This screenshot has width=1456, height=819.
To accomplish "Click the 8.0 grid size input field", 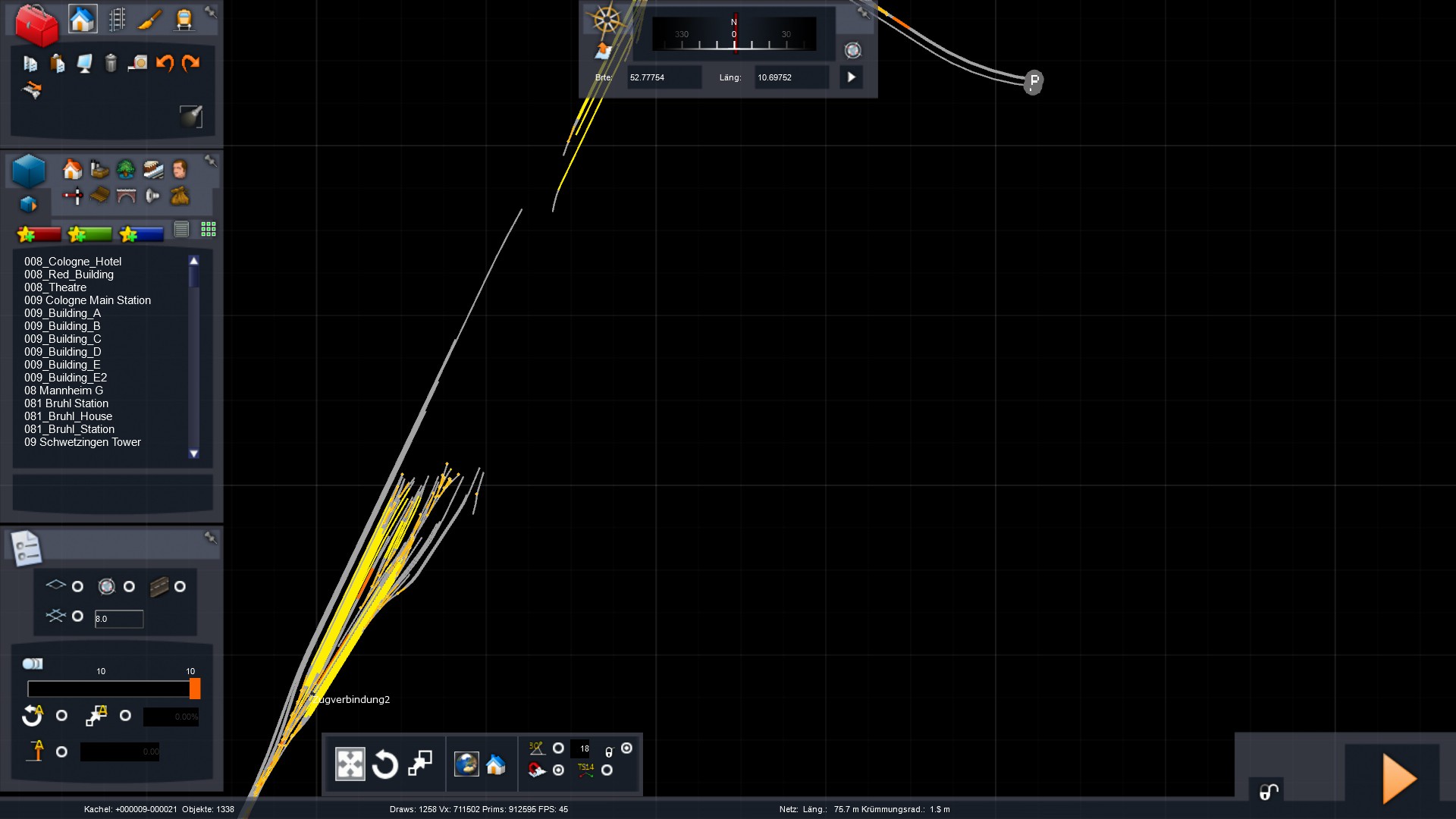I will click(x=118, y=619).
